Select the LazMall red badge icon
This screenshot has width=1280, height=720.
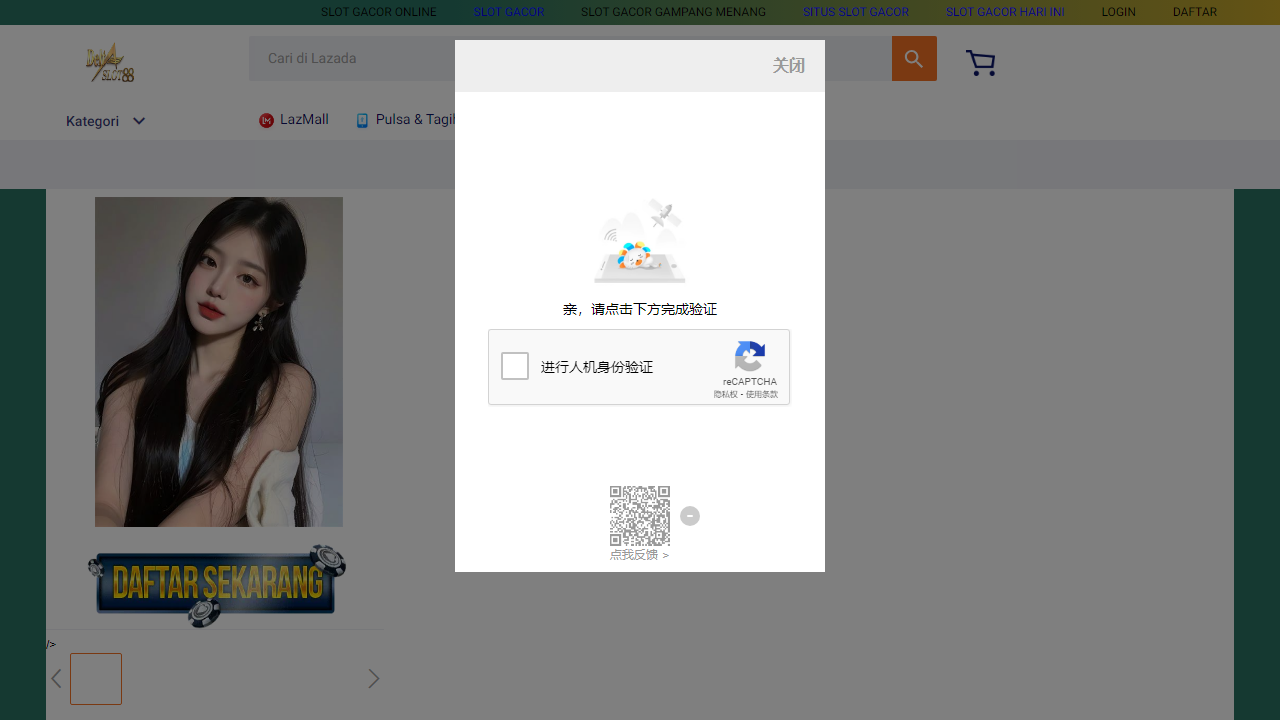click(x=266, y=120)
